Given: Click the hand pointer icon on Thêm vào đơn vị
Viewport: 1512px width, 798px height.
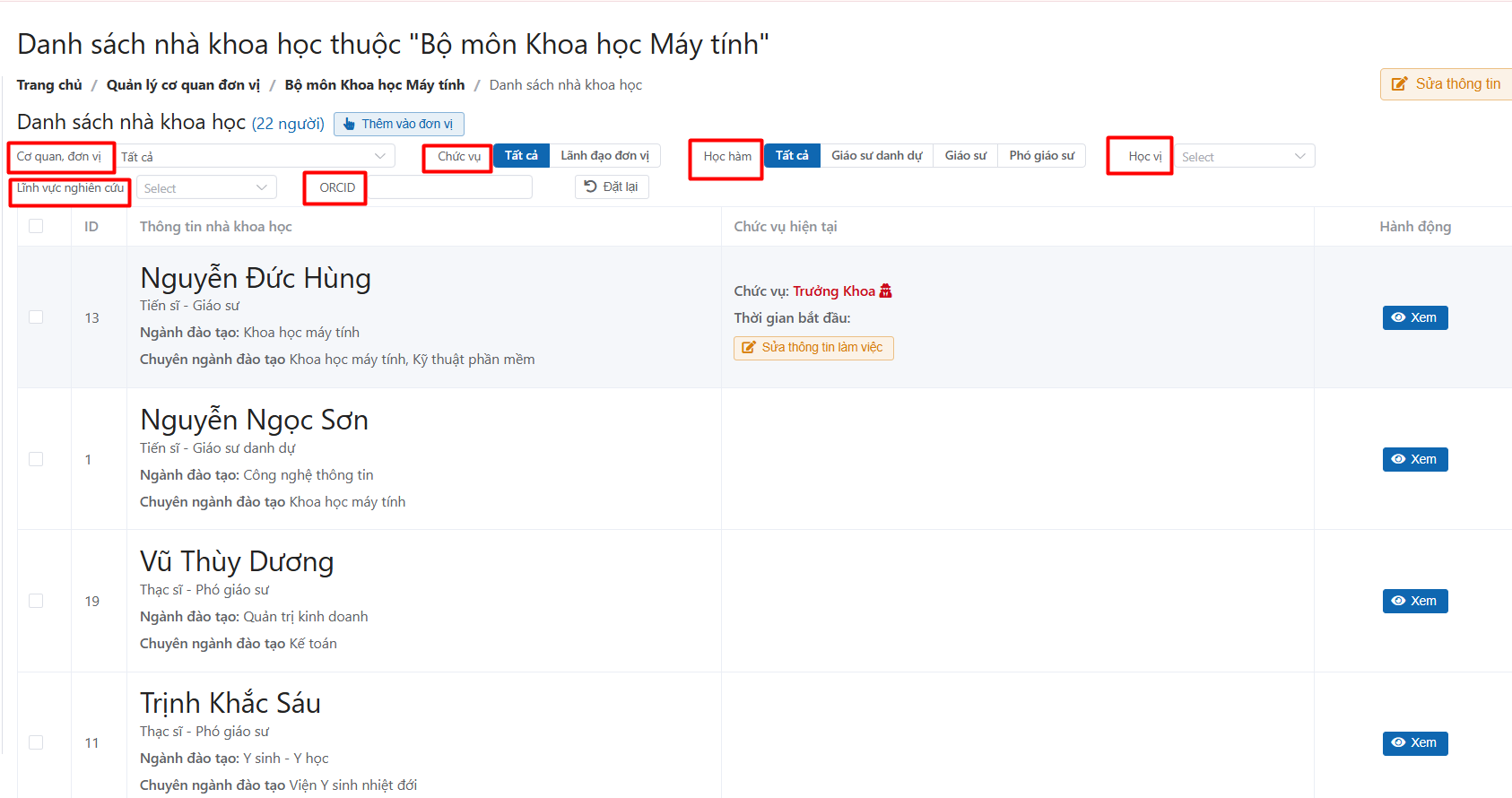Looking at the screenshot, I should (x=349, y=124).
